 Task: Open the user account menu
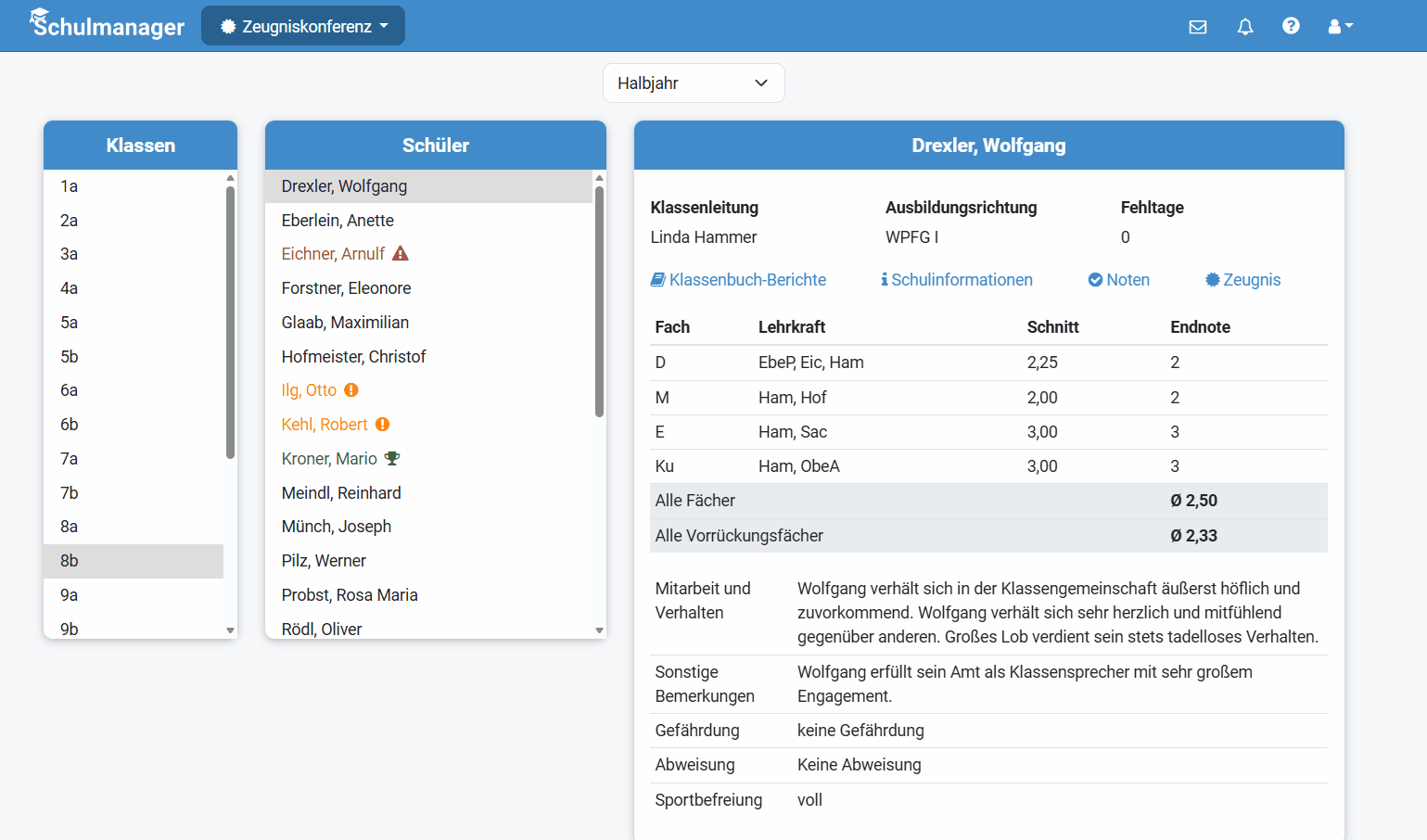tap(1340, 27)
